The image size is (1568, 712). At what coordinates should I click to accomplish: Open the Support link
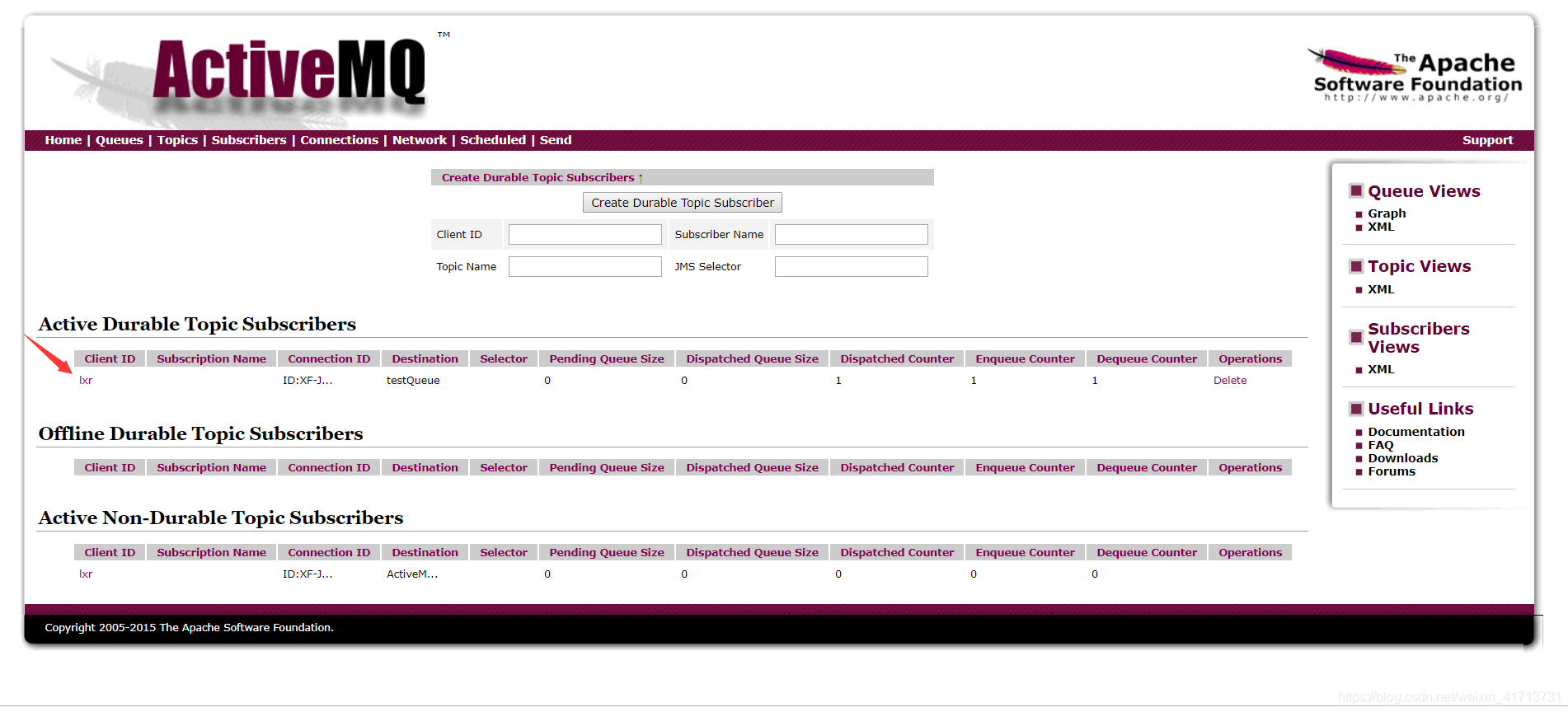pyautogui.click(x=1488, y=140)
